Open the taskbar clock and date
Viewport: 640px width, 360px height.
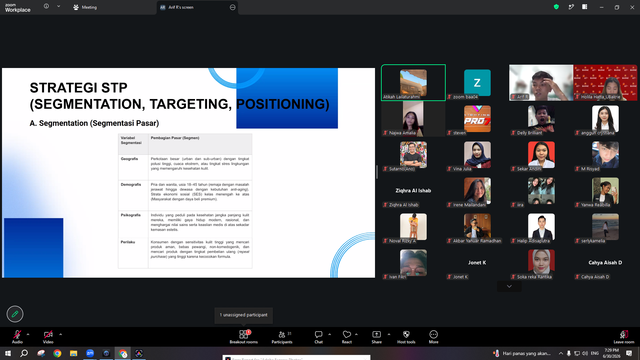(x=611, y=353)
